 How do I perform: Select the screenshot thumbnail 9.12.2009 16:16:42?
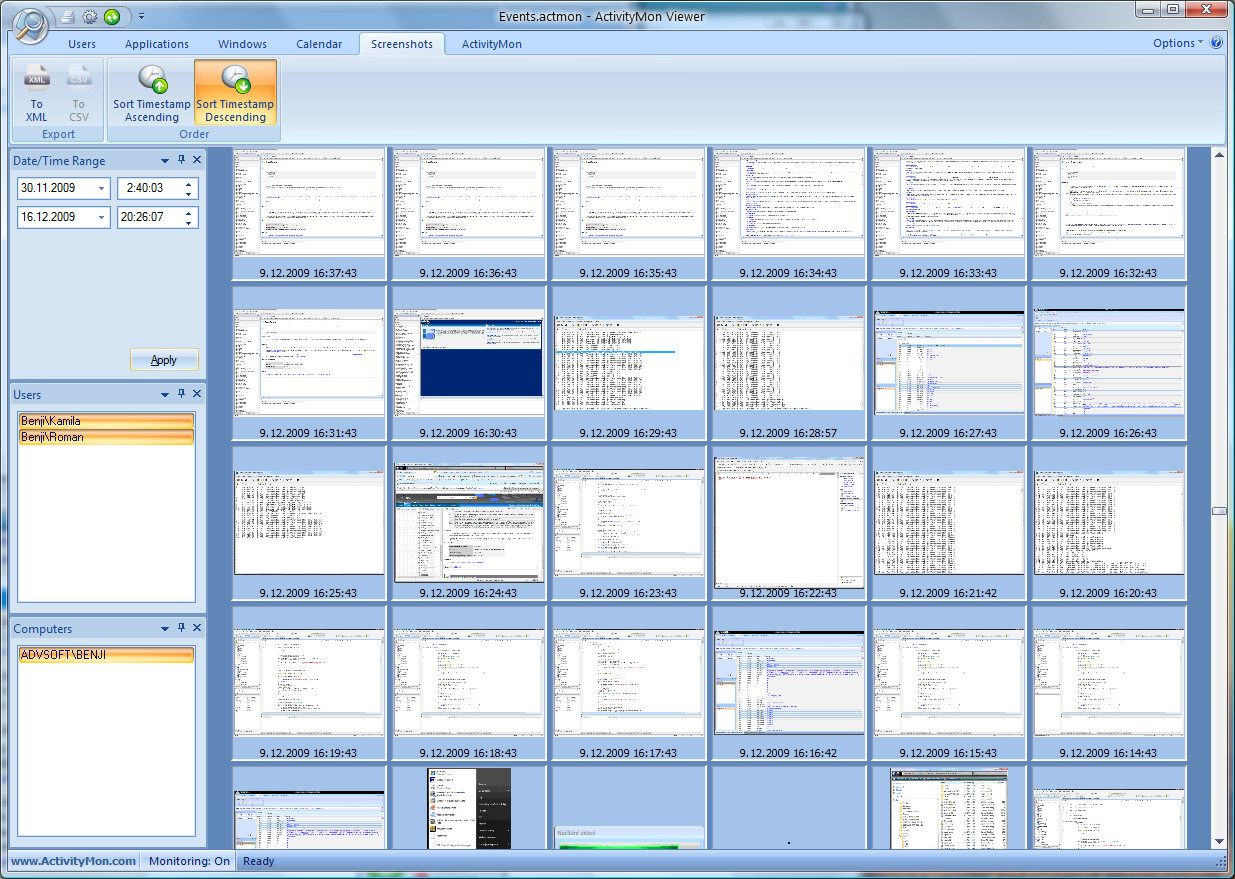(788, 683)
